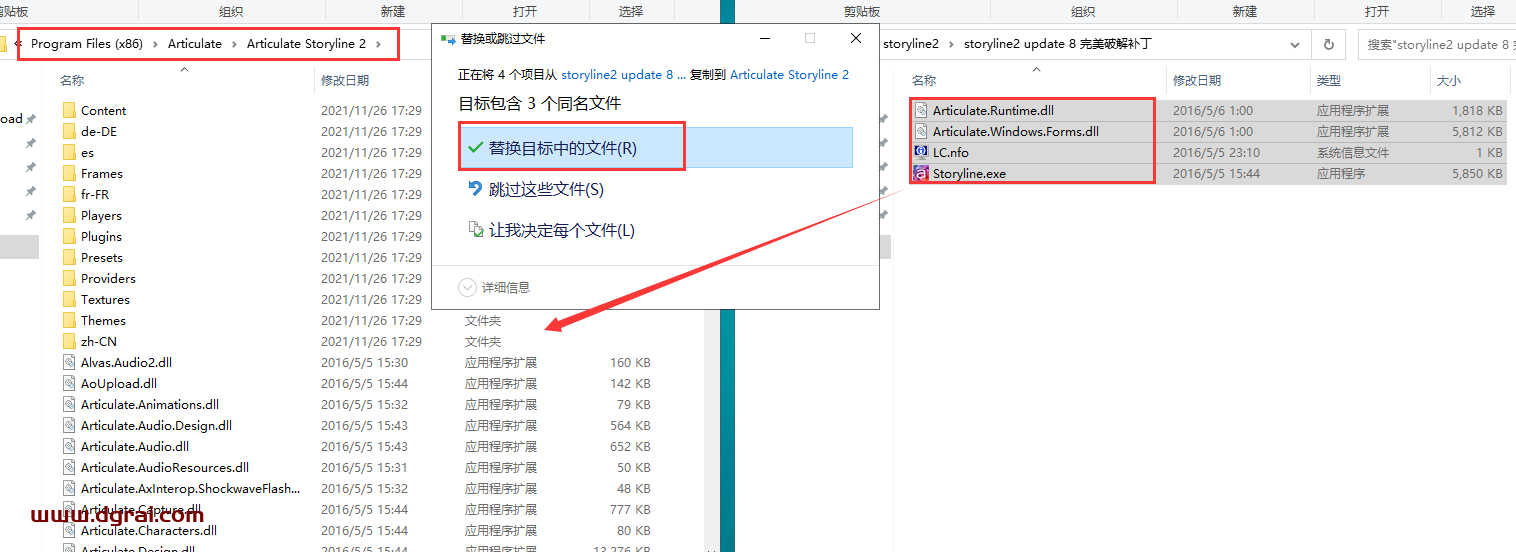This screenshot has width=1516, height=552.
Task: Click the de-DE folder icon
Action: [x=69, y=131]
